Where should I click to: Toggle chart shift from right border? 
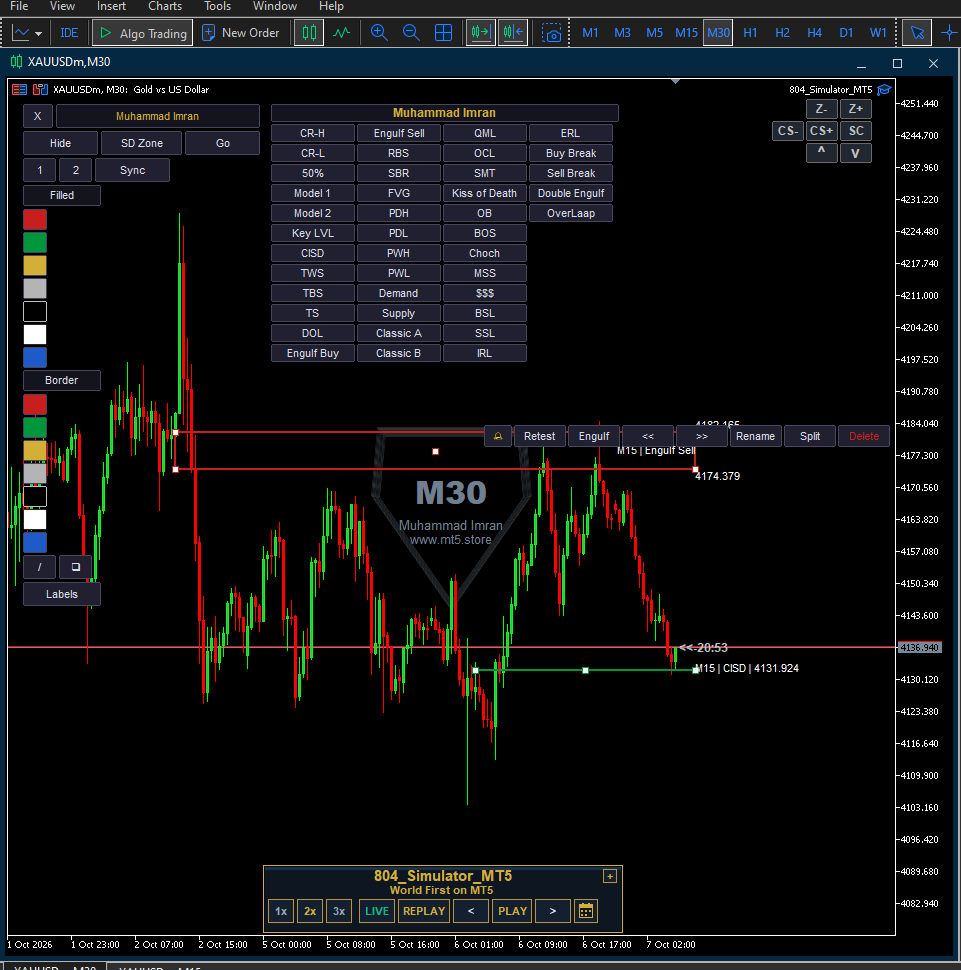(513, 33)
